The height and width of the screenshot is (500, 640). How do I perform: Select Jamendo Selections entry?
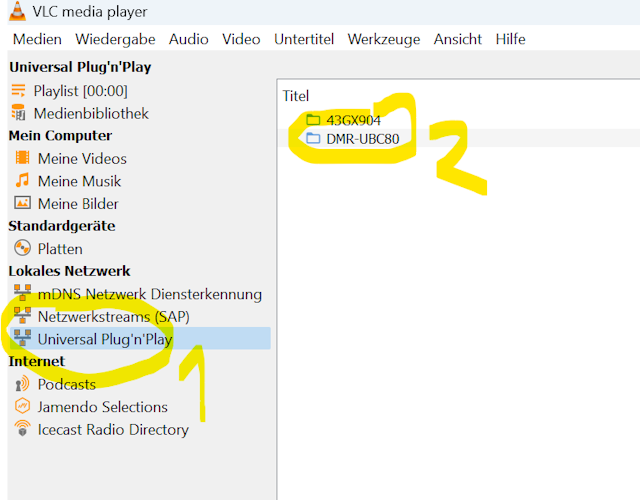pyautogui.click(x=102, y=407)
